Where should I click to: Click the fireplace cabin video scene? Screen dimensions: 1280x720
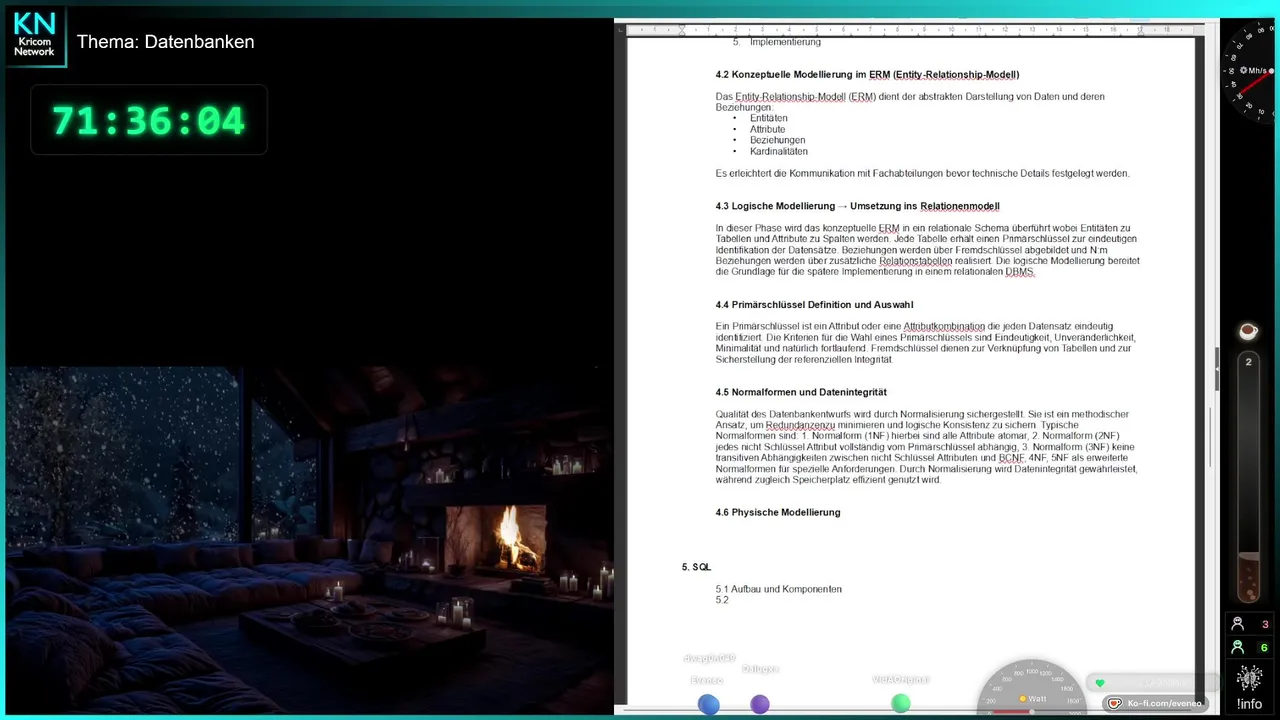[309, 540]
